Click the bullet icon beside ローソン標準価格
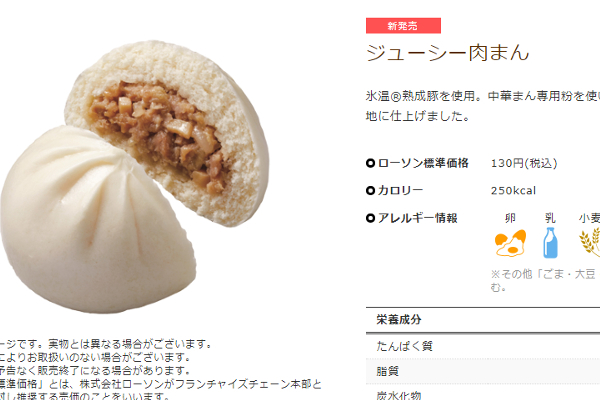Screen dimensions: 600x400 pyautogui.click(x=370, y=163)
